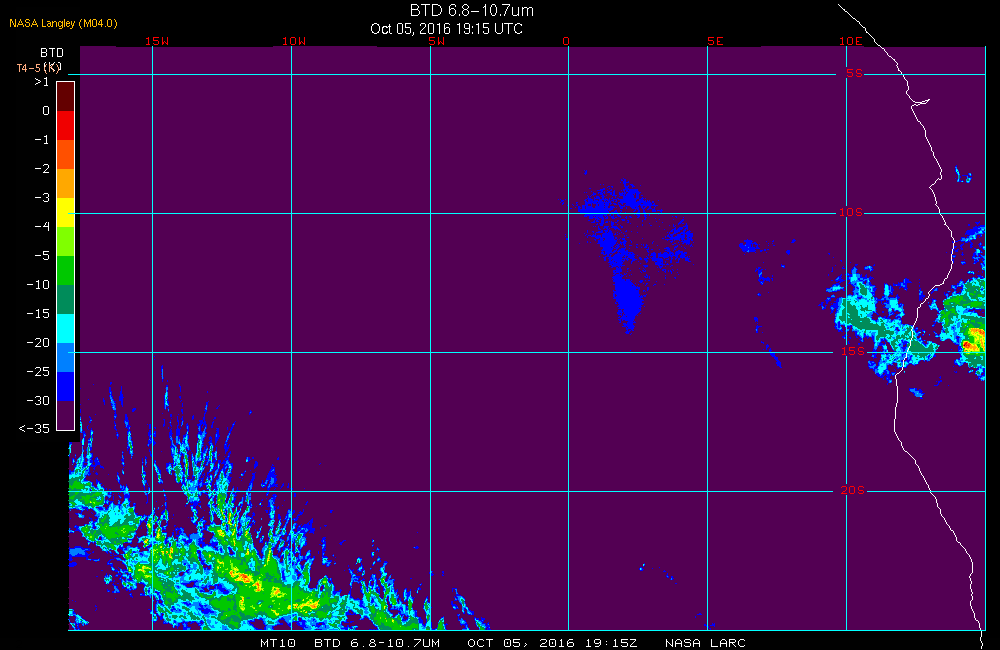
Task: Click the '15W' longitude label
Action: (x=157, y=41)
